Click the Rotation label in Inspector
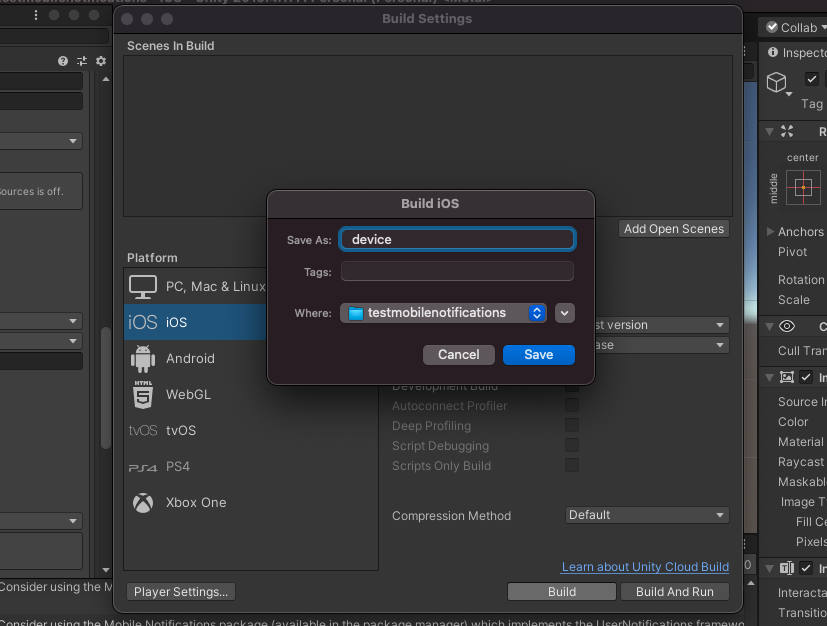 coord(801,280)
